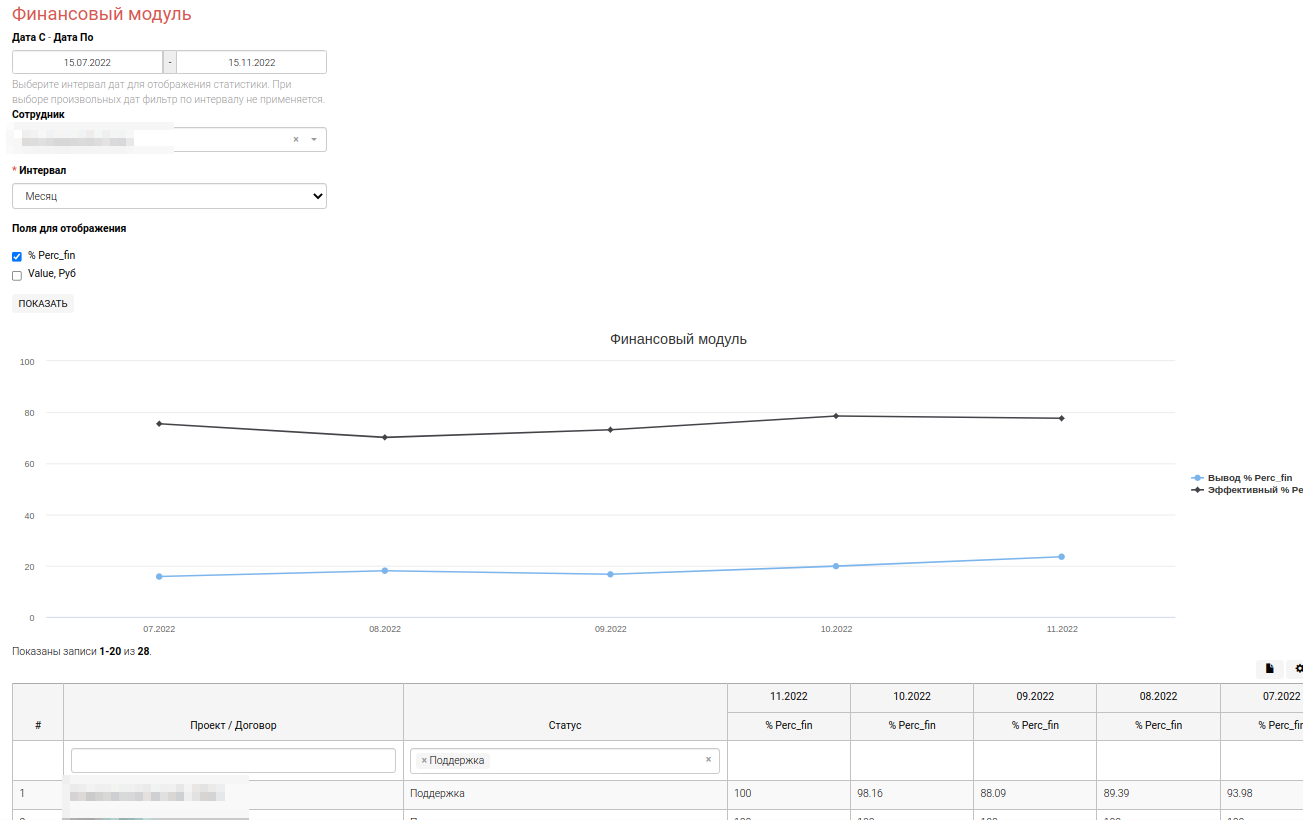Viewport: 1303px width, 820px height.
Task: Clear the Статус filter using the right x
Action: coord(708,760)
